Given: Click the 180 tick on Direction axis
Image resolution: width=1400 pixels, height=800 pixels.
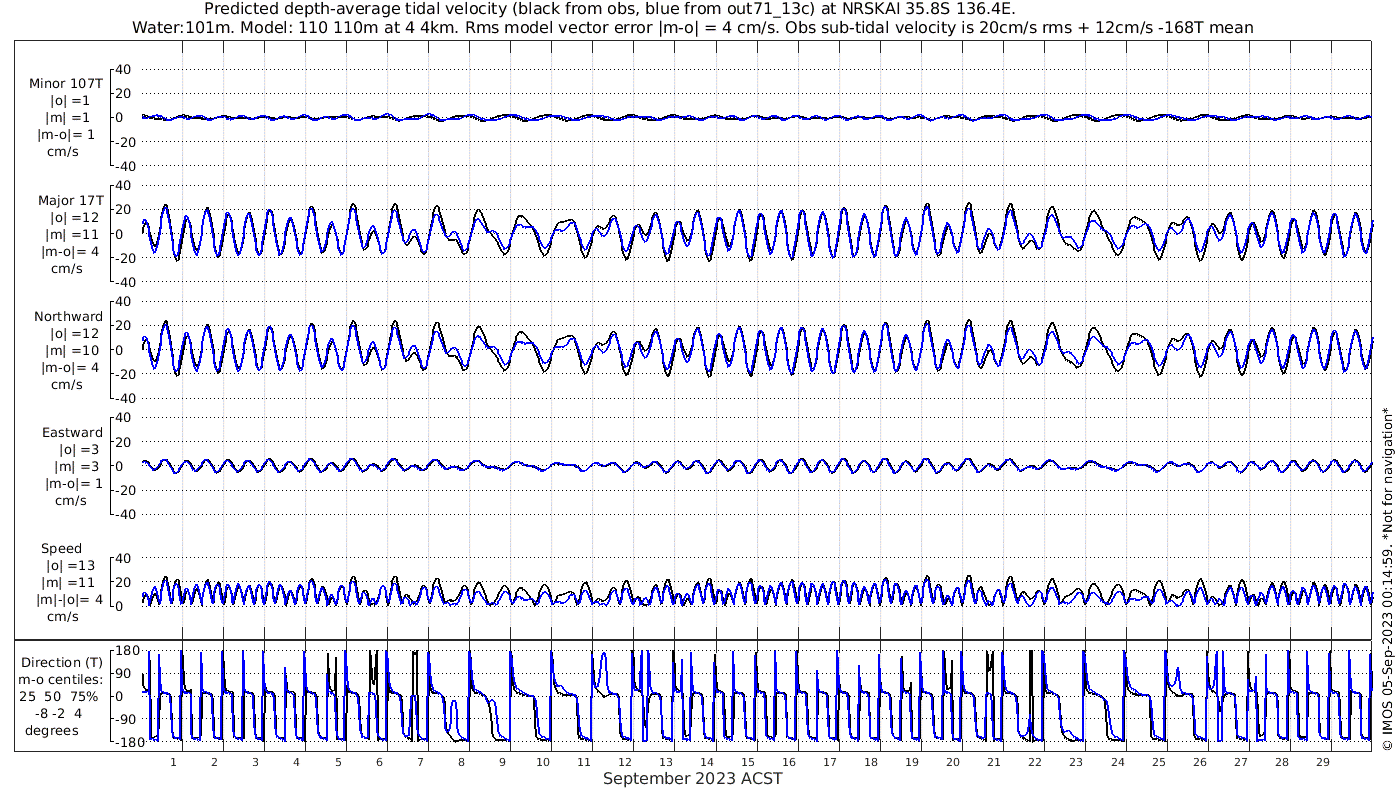Looking at the screenshot, I should 125,651.
